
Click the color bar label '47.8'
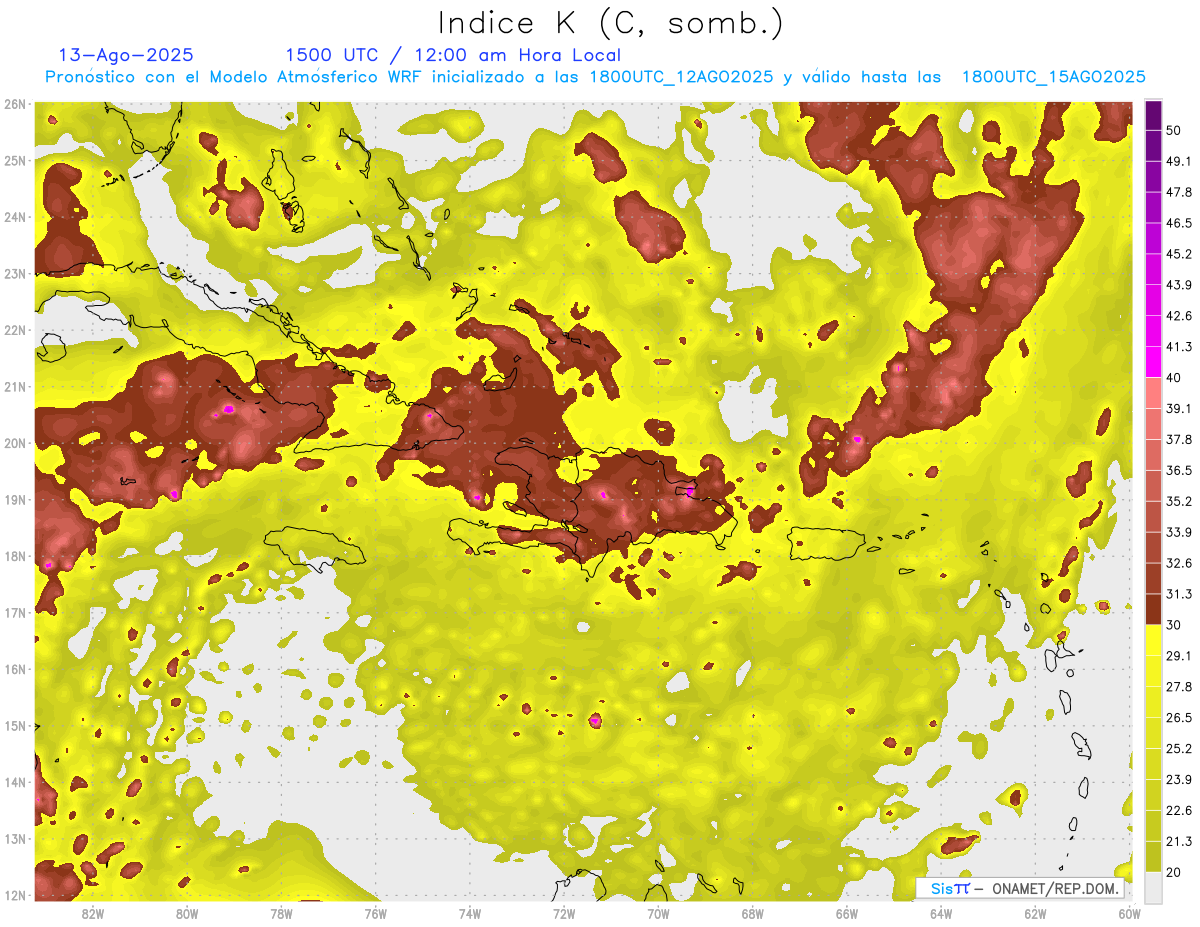(1179, 192)
